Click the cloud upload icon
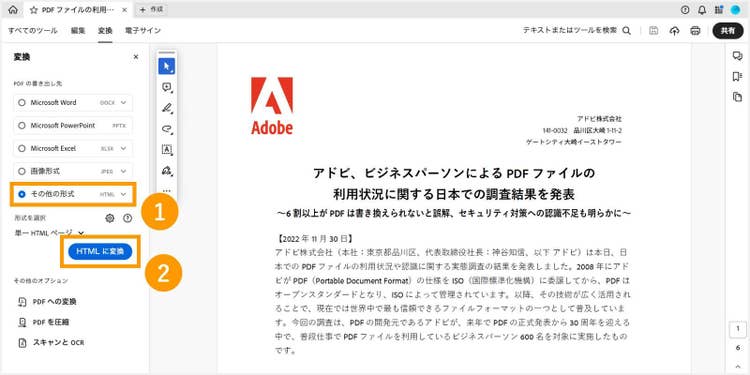 pos(674,31)
